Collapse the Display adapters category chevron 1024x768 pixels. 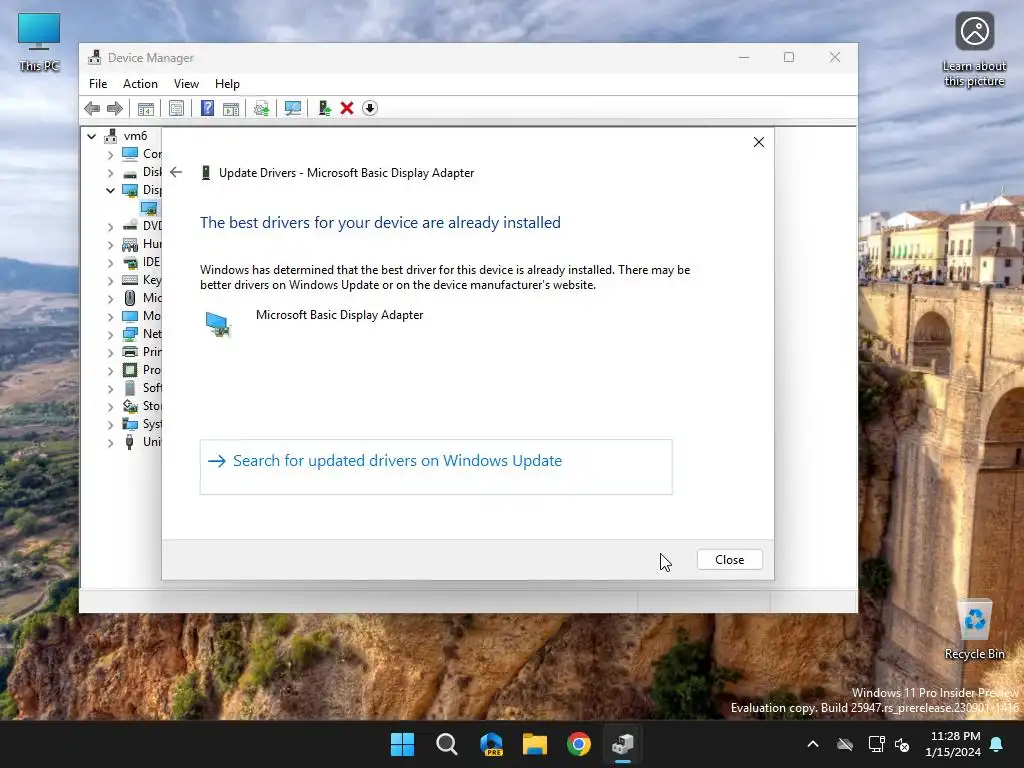110,190
